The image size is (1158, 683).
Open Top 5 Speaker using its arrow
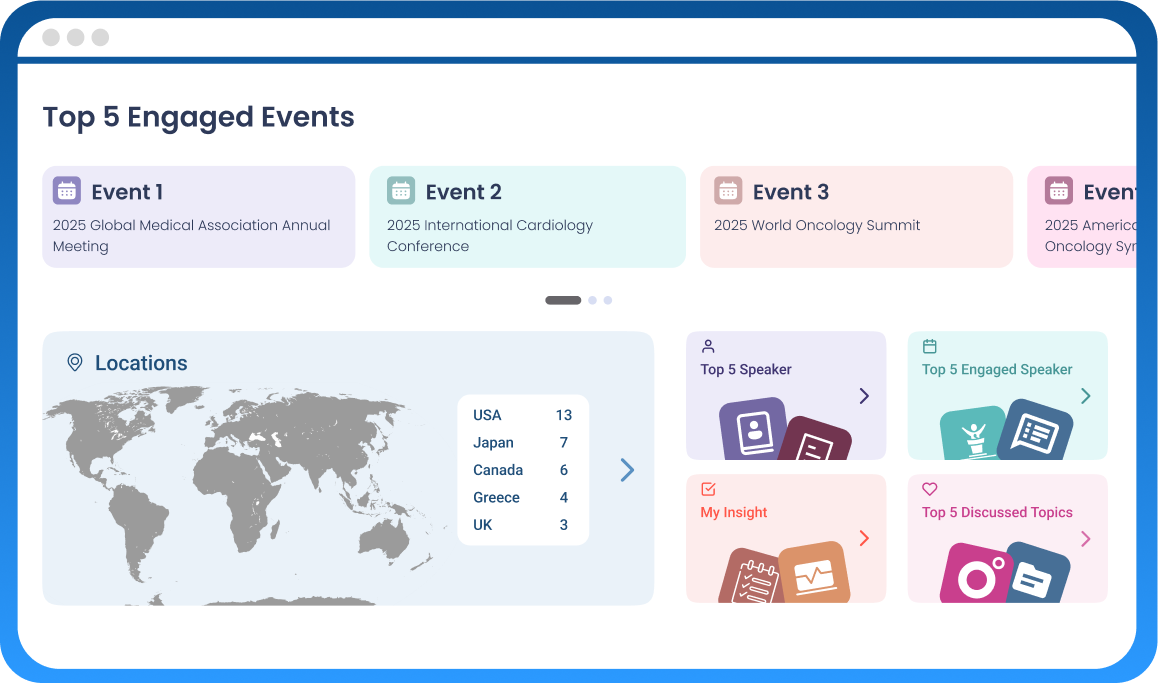(864, 397)
